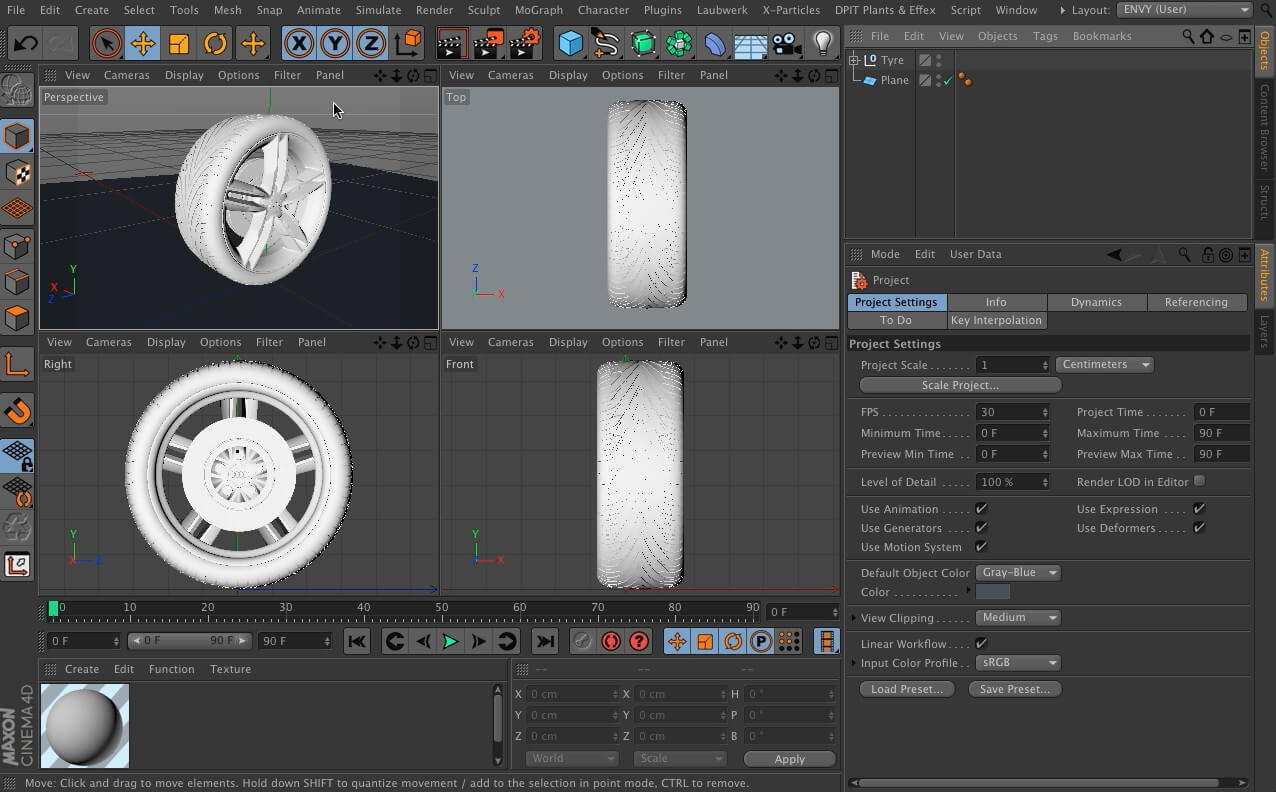Open the Default Object Color dropdown
1276x792 pixels.
click(x=1017, y=573)
